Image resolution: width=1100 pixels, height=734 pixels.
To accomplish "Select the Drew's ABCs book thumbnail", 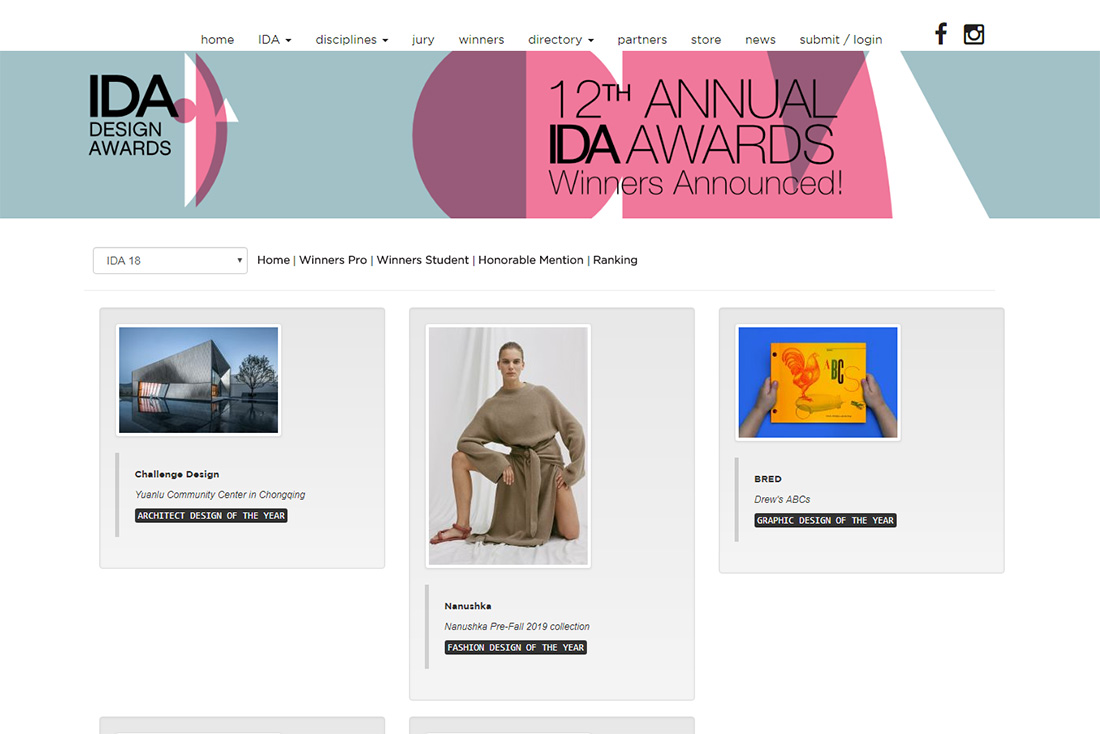I will click(818, 382).
